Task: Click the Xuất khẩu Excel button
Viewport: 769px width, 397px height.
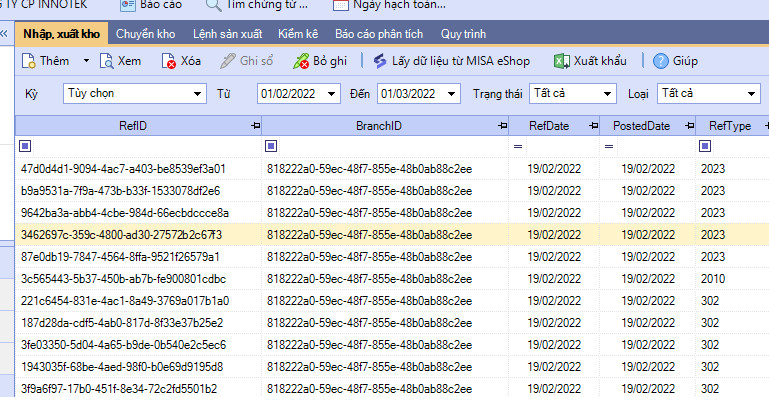Action: tap(590, 61)
